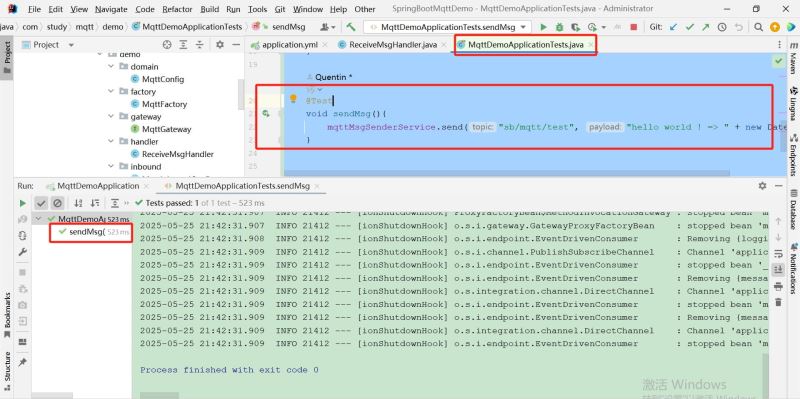Open Run panel settings gear

pos(762,186)
